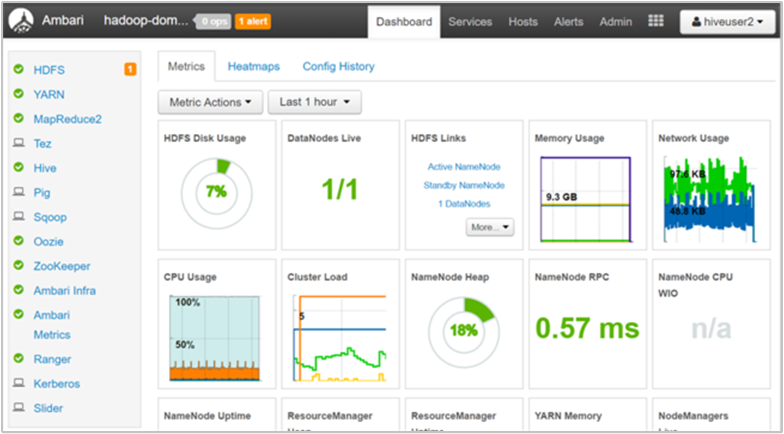Click the MapReduce2 green status icon
The height and width of the screenshot is (434, 784).
coord(19,118)
